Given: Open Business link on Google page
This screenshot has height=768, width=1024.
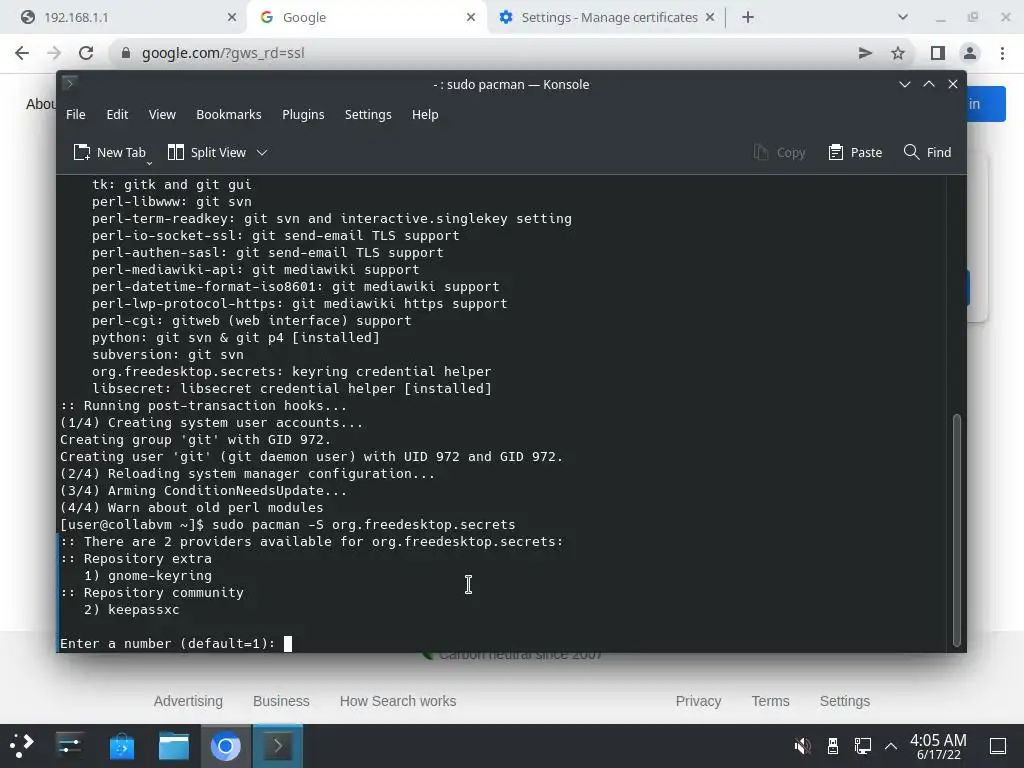Looking at the screenshot, I should tap(281, 701).
